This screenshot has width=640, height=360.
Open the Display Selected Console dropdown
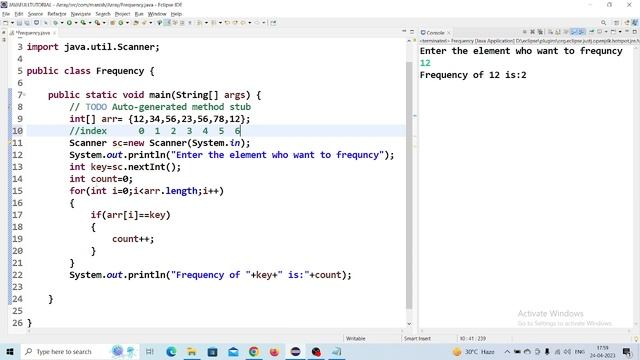pos(606,32)
